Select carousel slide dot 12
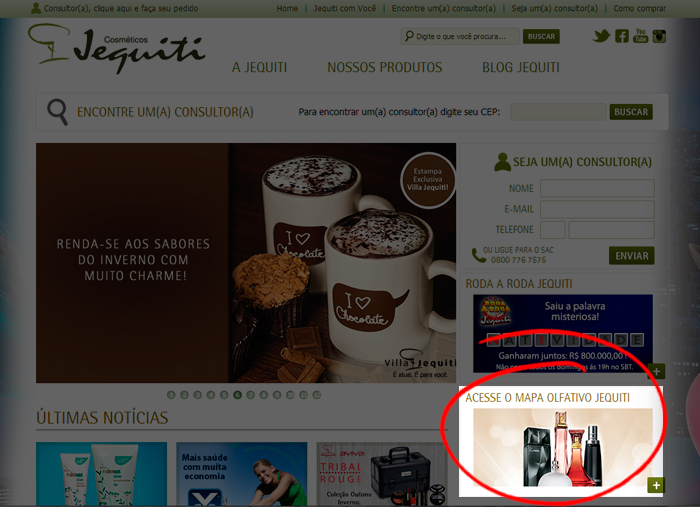 [x=317, y=395]
